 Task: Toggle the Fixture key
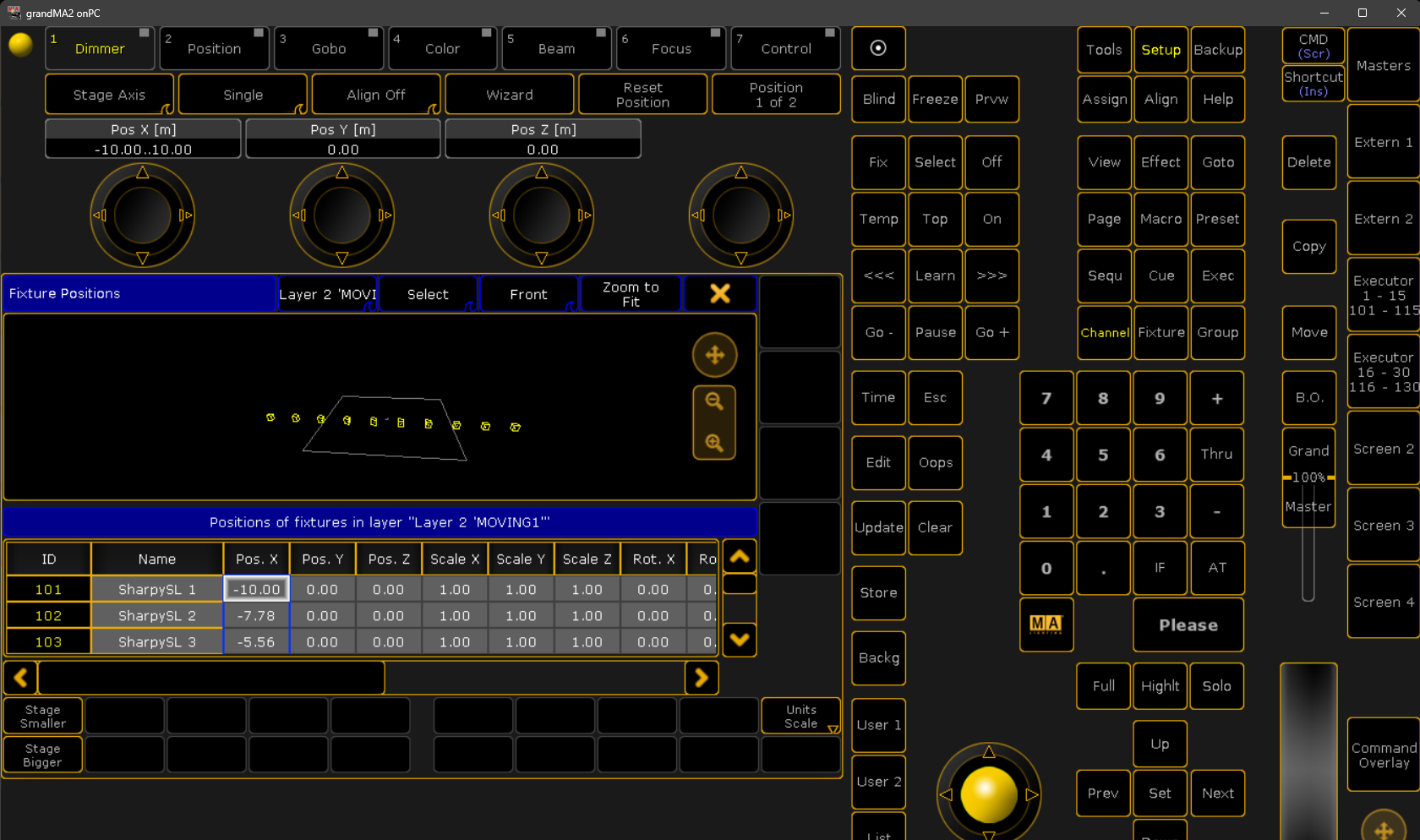tap(1161, 332)
